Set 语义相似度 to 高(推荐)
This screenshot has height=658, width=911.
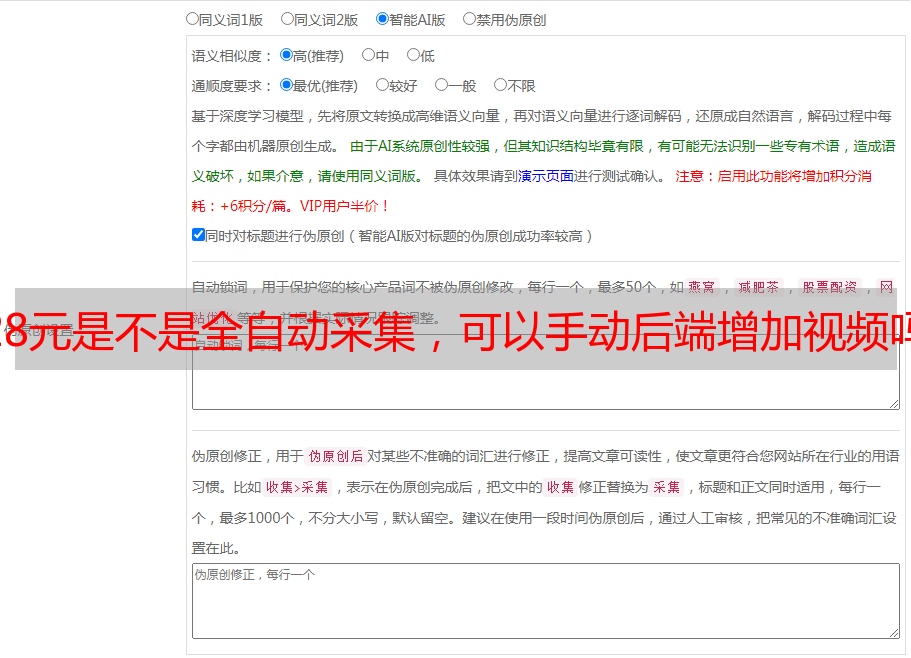coord(286,55)
